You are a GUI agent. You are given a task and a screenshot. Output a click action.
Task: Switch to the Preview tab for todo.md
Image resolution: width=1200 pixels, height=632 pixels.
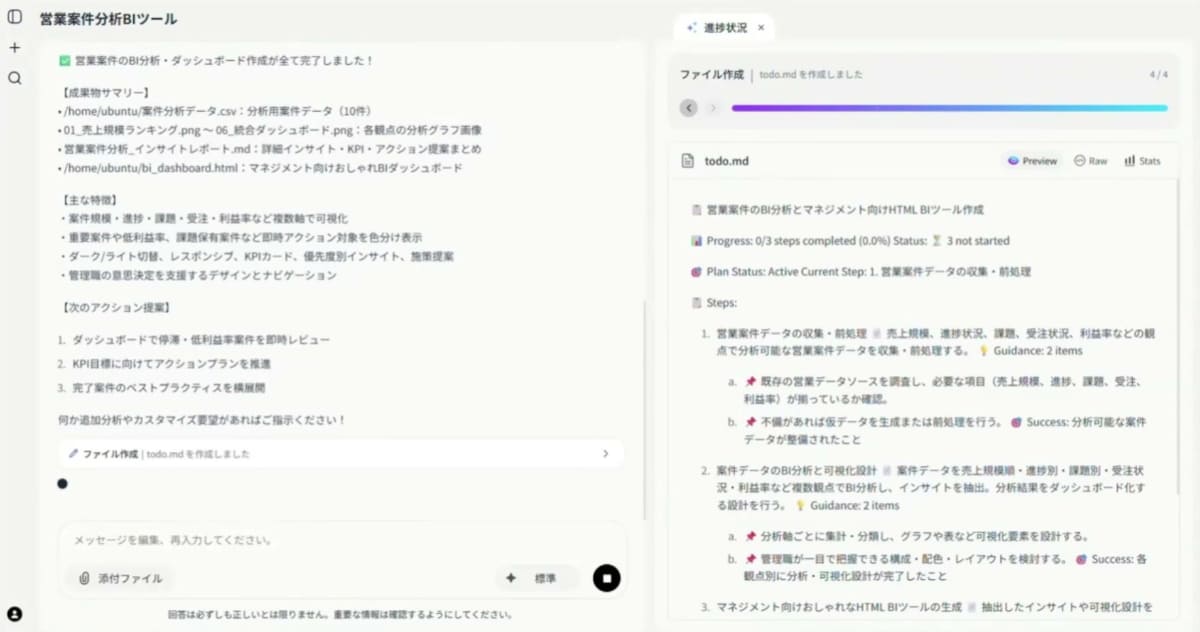1030,160
